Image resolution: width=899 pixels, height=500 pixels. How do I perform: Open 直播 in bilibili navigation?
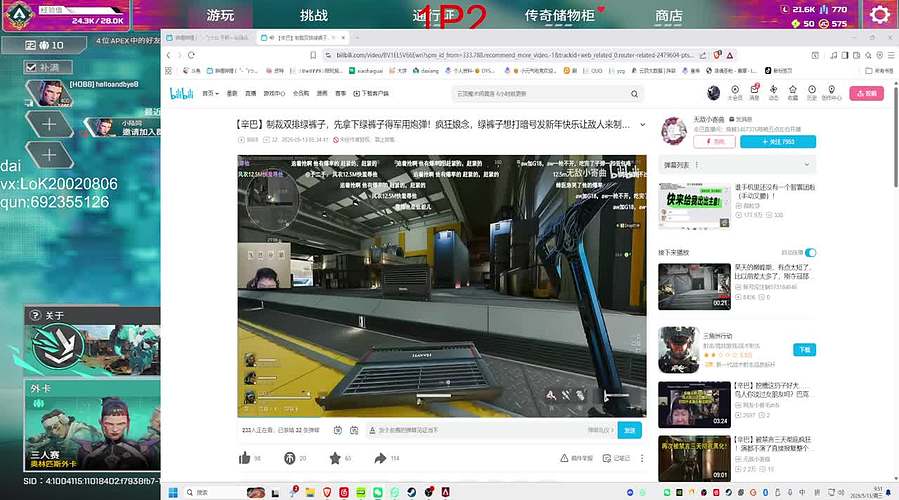coord(251,93)
